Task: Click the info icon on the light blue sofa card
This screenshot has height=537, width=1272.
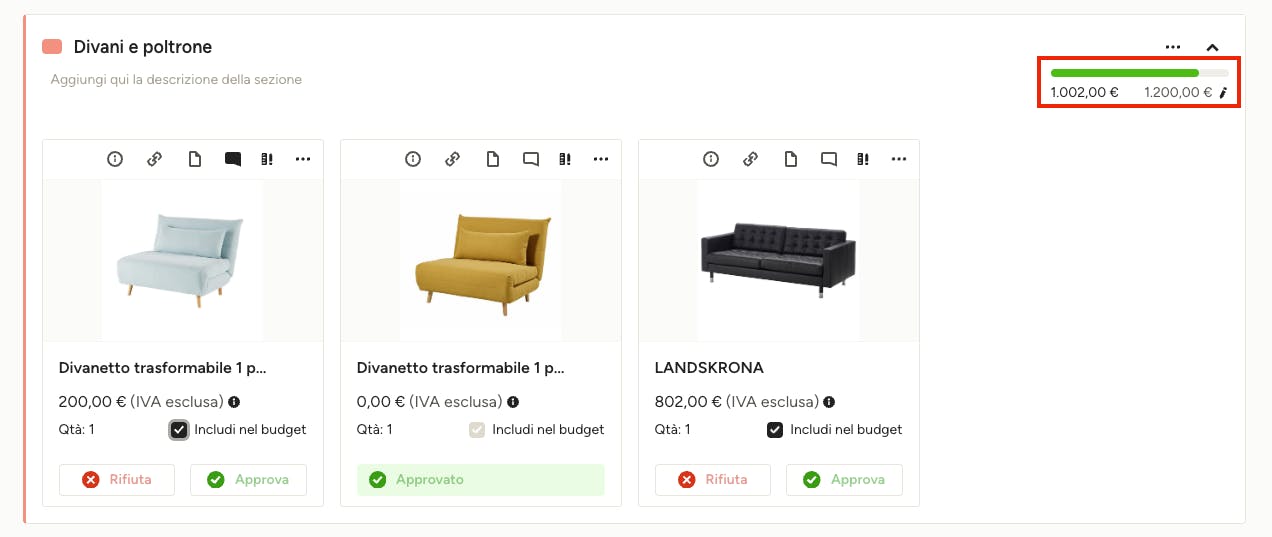Action: (x=115, y=159)
